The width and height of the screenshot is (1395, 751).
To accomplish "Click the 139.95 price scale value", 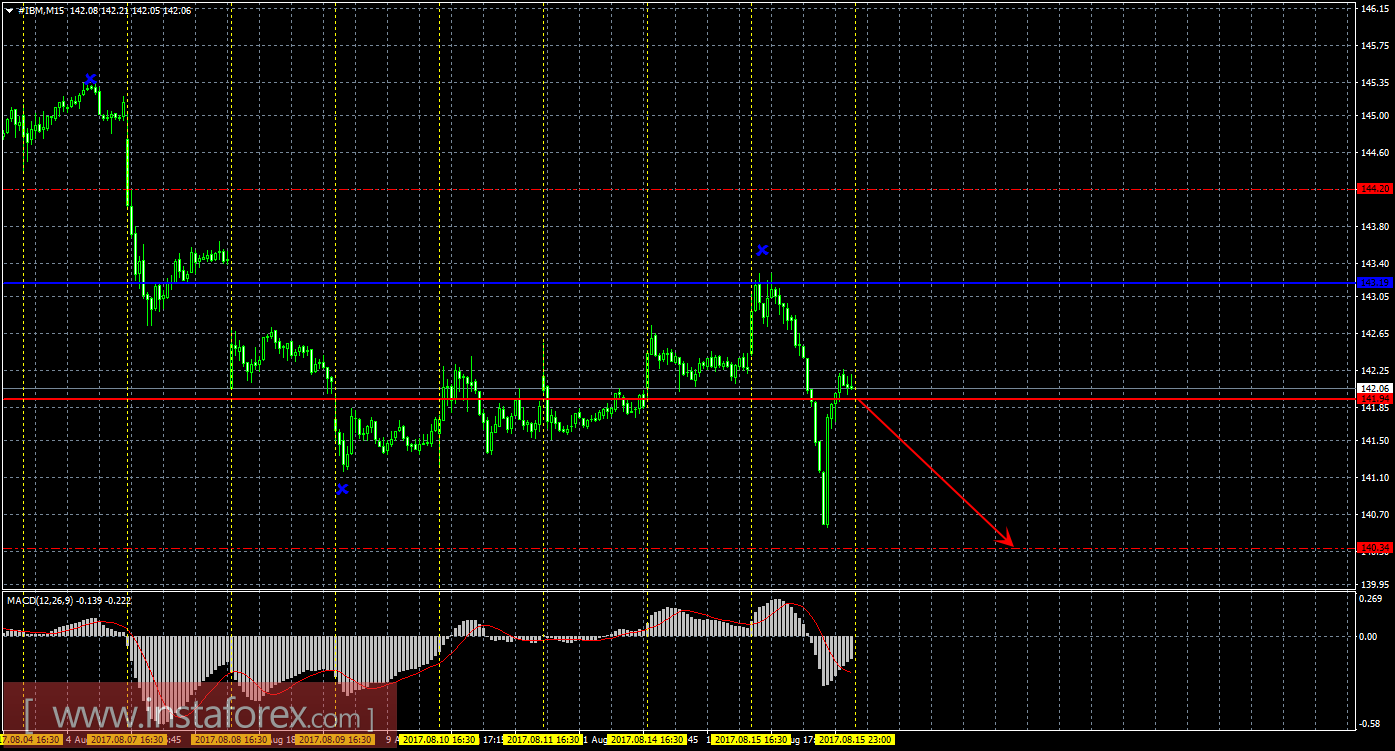I will 1374,584.
